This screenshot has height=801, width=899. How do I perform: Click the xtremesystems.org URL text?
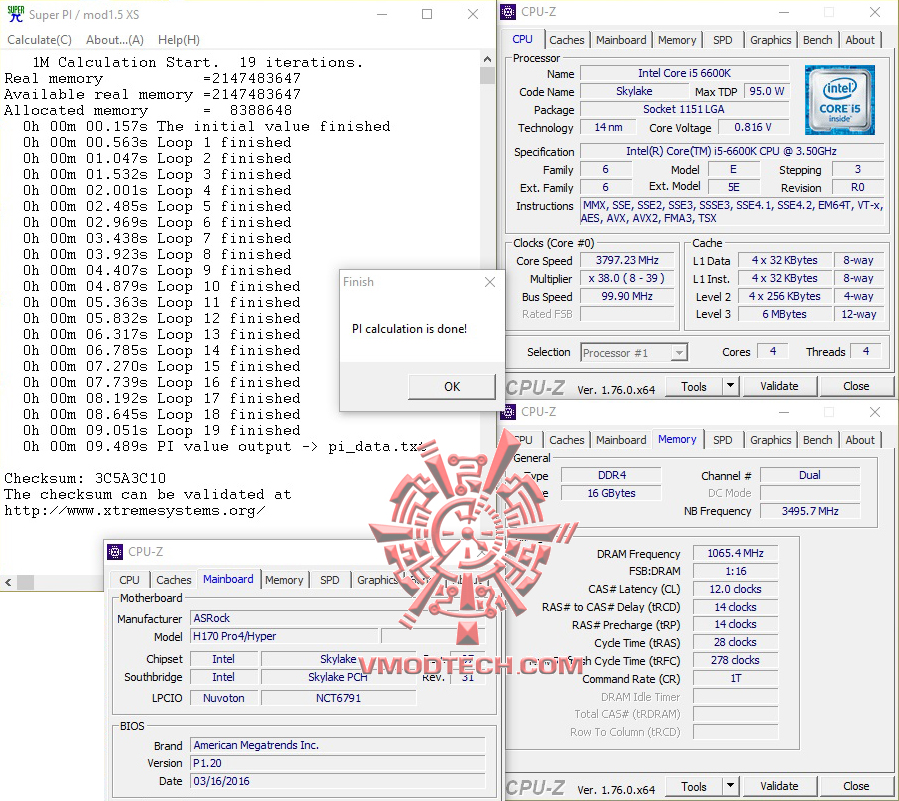point(135,510)
